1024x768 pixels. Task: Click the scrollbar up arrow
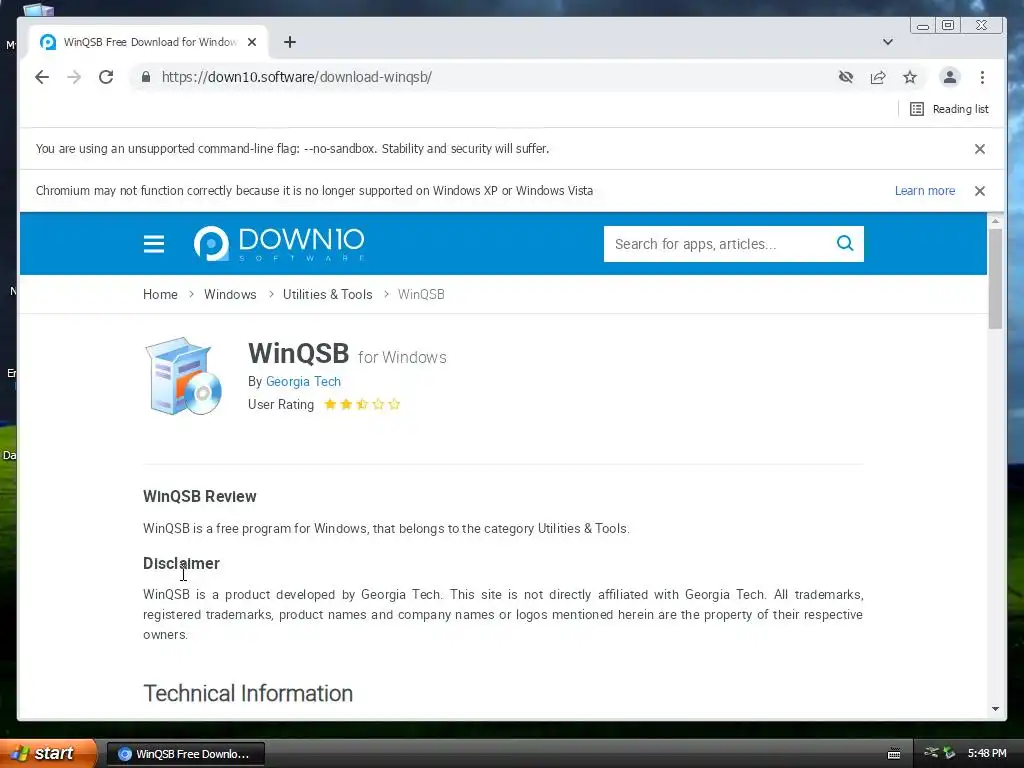tap(995, 221)
